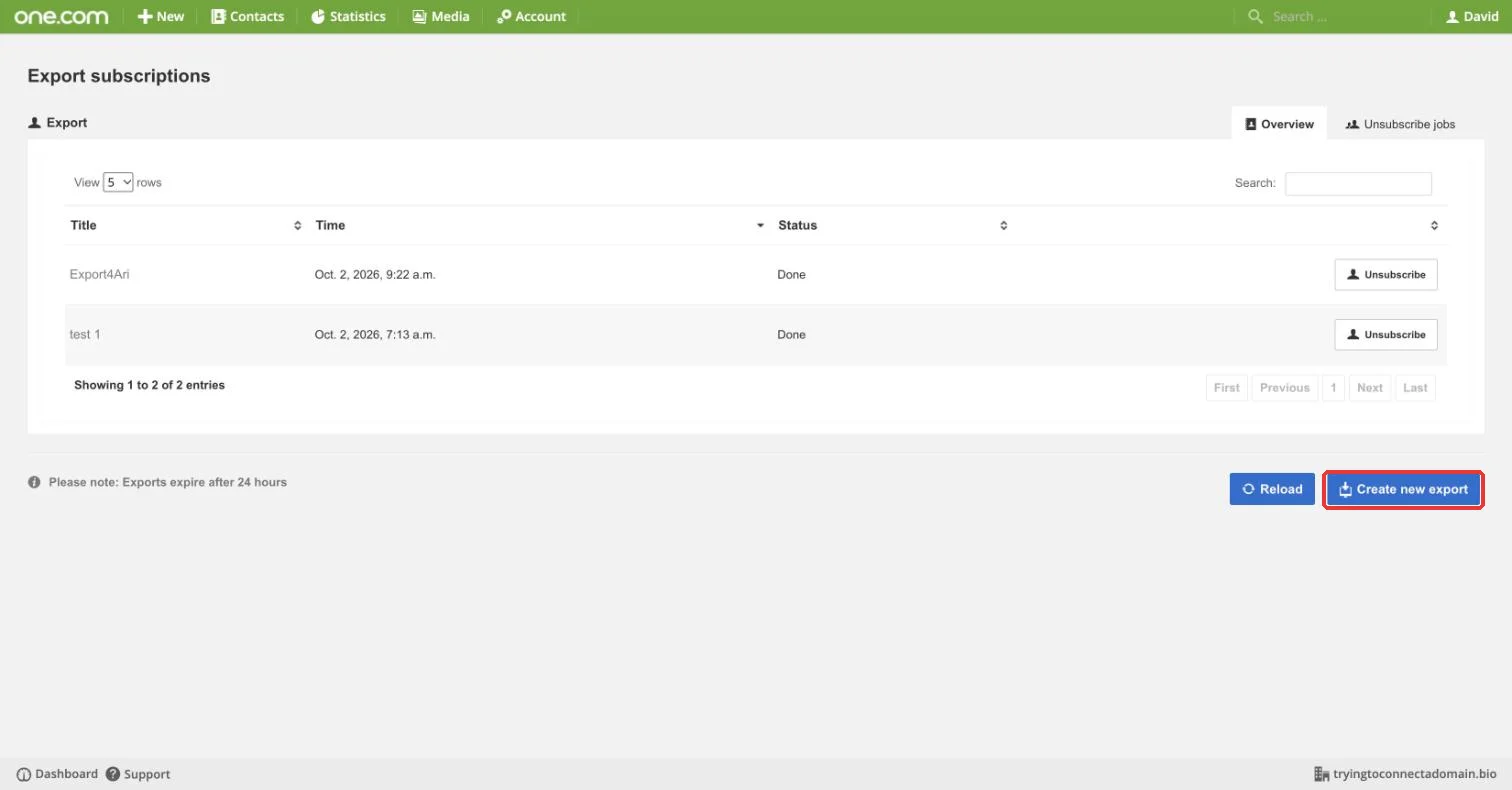Click the Done status for test 1
Viewport: 1512px width, 790px height.
[791, 334]
